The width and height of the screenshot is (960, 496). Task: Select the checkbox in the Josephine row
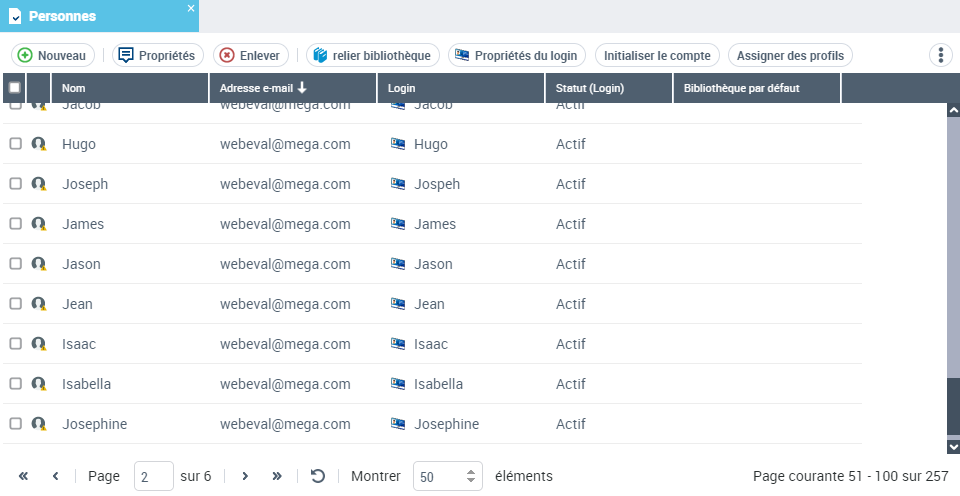pos(15,424)
